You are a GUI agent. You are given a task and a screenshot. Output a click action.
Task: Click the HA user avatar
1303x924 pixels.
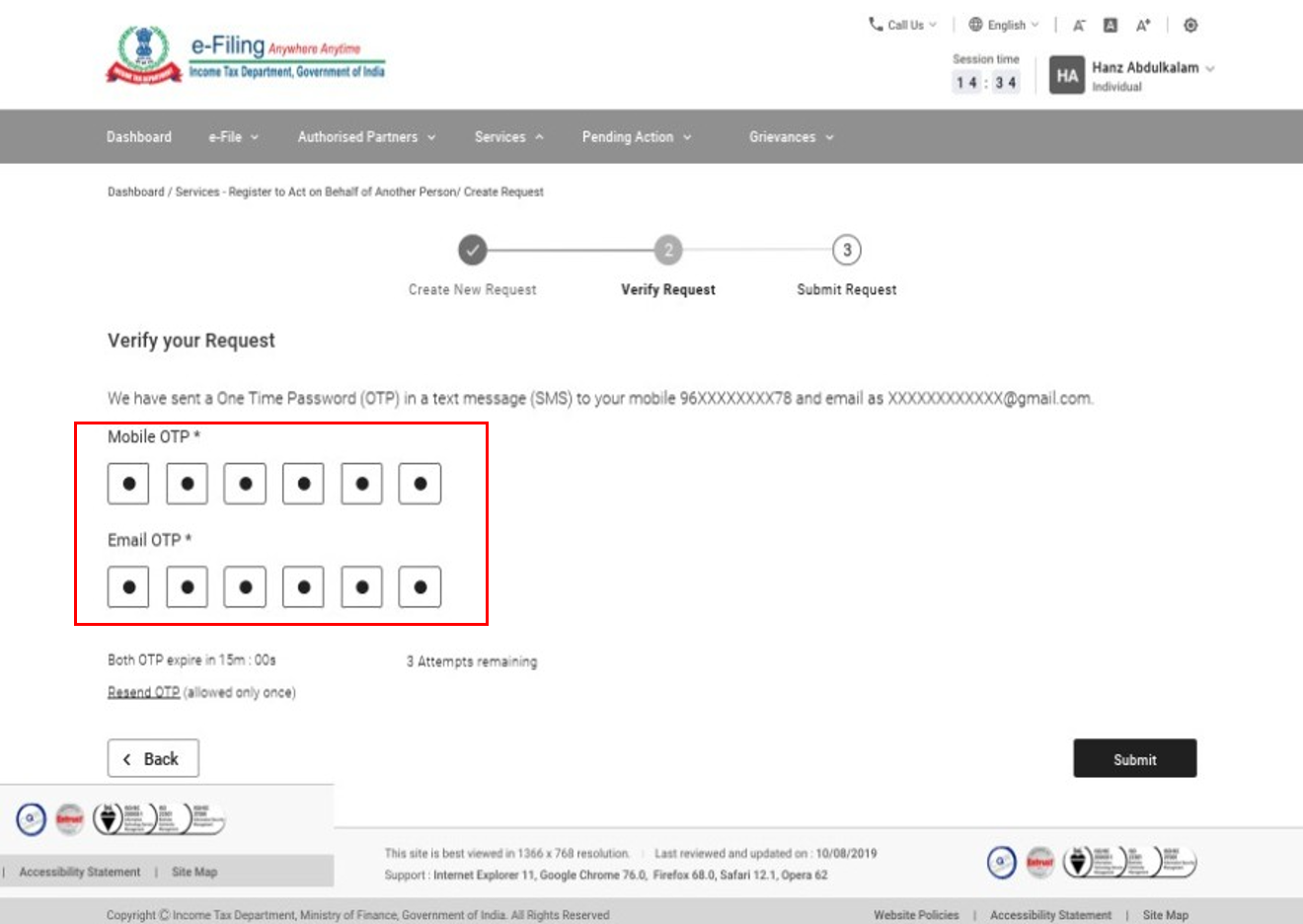[x=1067, y=76]
